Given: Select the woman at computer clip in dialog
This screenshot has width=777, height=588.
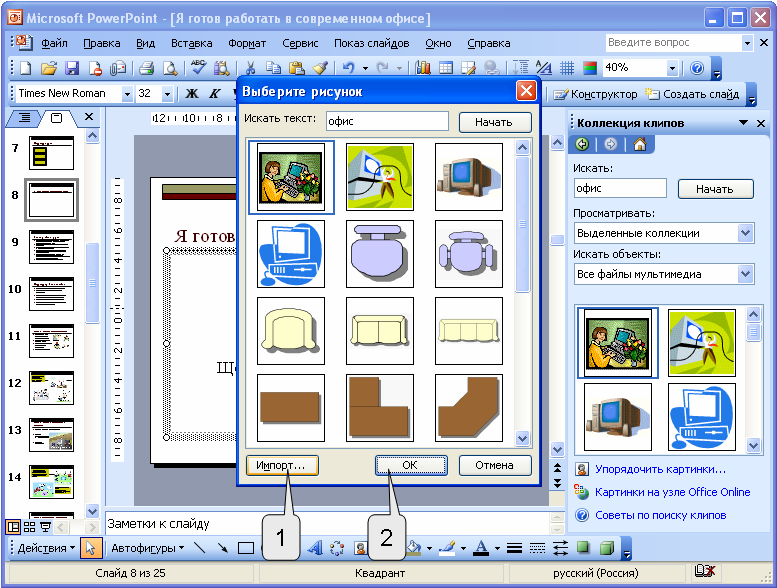Looking at the screenshot, I should click(291, 177).
